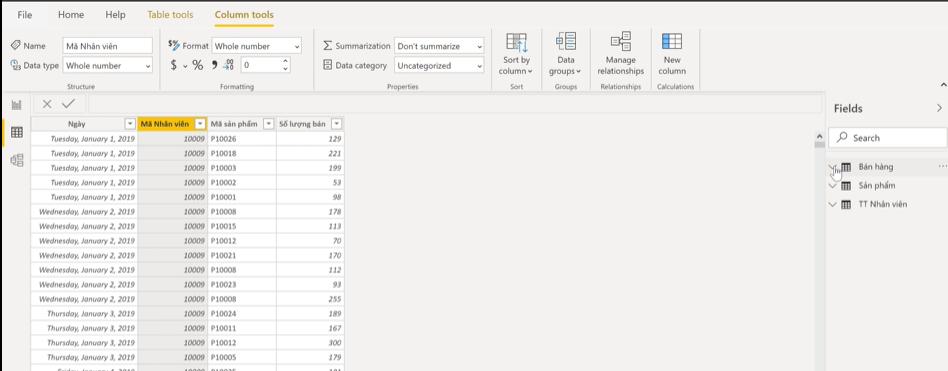Viewport: 948px width, 371px height.
Task: Click the table vertical scrollbar thumb
Action: click(819, 144)
